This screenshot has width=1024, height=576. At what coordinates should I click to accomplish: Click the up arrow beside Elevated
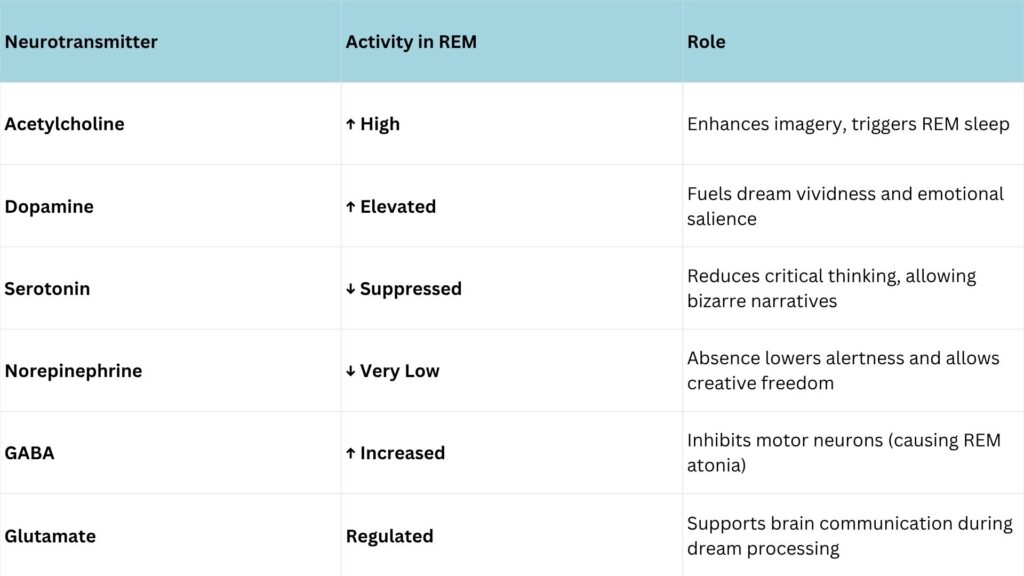tap(351, 206)
